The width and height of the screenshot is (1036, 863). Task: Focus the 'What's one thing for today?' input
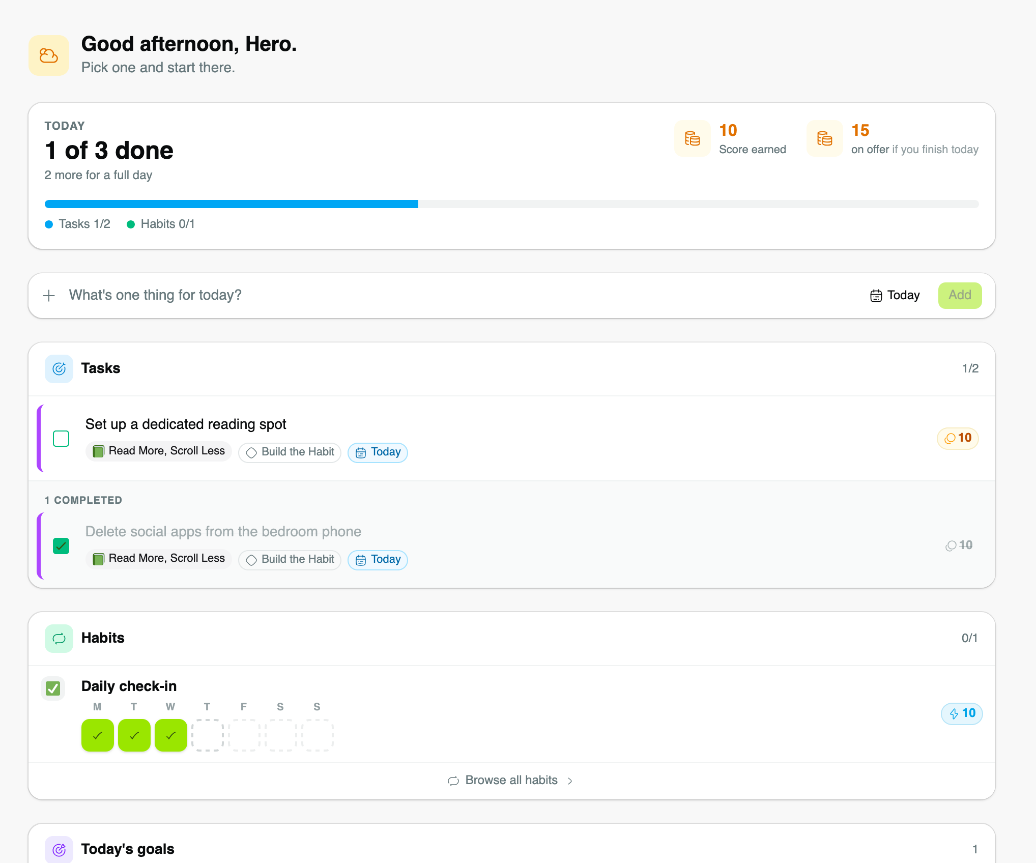pos(462,295)
